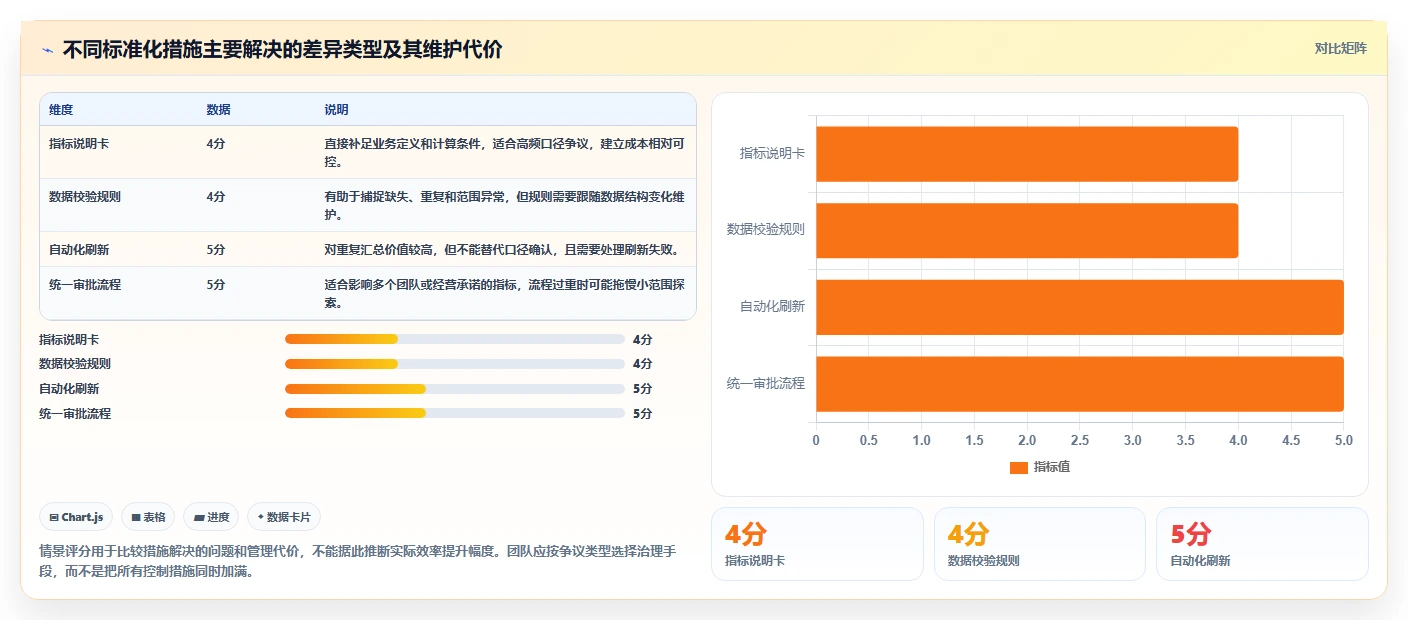Click description starting 对重复汇总价值较高
This screenshot has width=1408, height=620.
click(502, 249)
